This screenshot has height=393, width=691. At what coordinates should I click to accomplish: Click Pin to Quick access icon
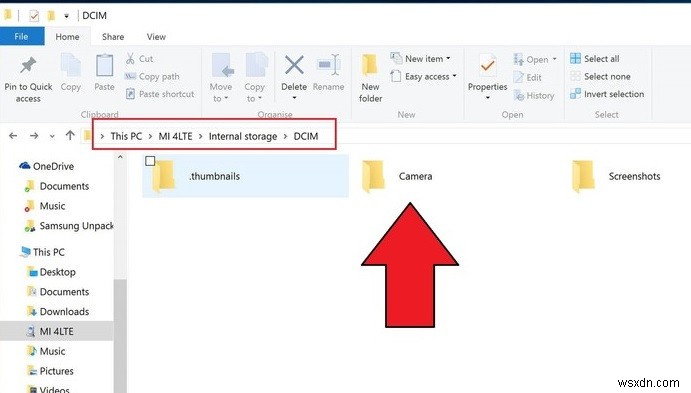point(28,66)
